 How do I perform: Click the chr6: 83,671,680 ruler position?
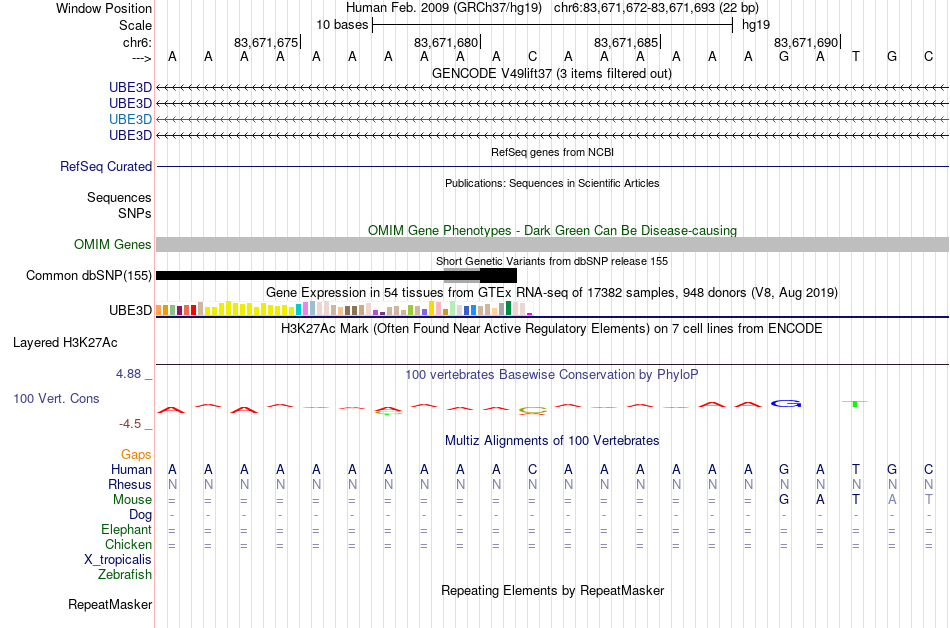pyautogui.click(x=447, y=42)
